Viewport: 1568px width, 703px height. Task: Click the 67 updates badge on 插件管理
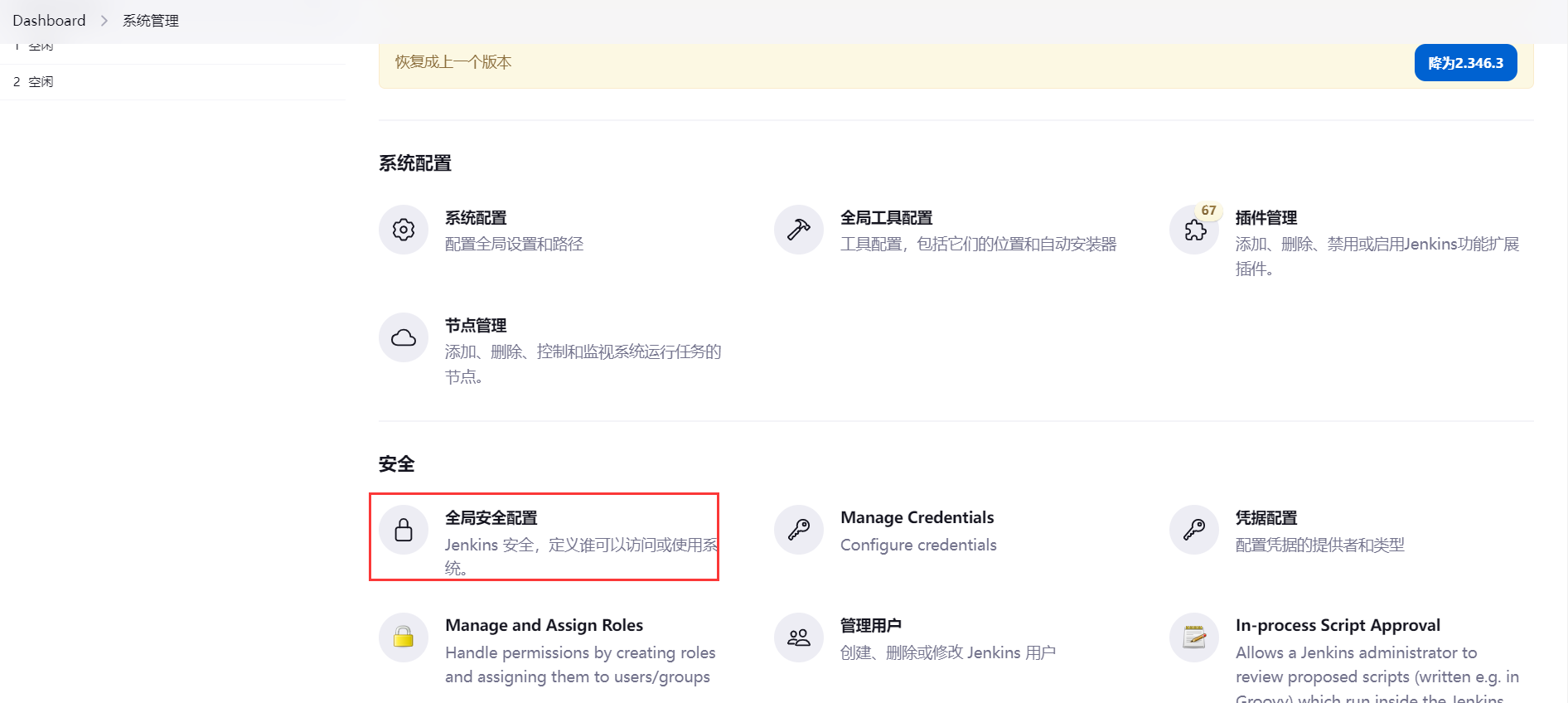[x=1209, y=211]
